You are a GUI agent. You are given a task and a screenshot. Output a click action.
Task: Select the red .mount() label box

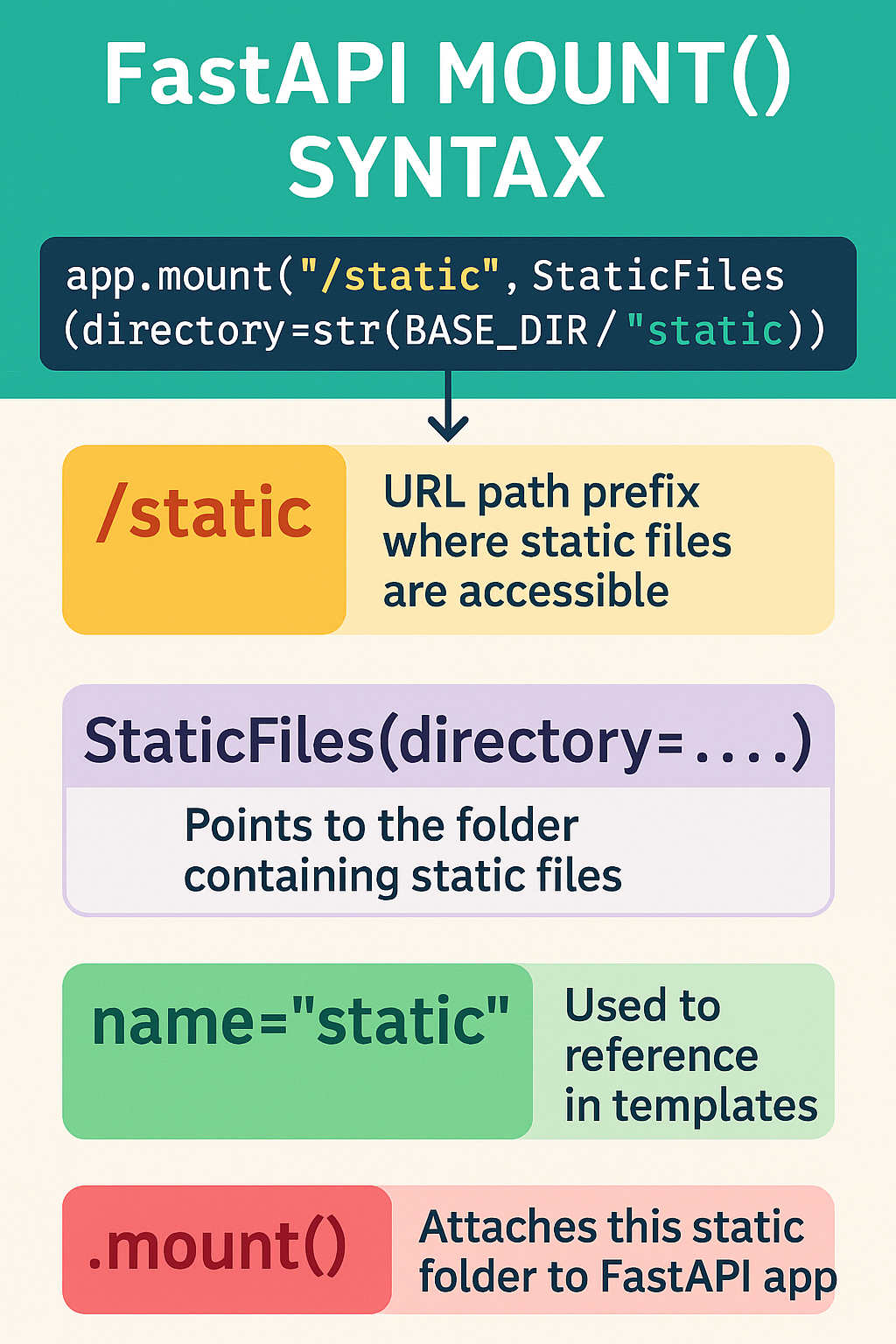tap(226, 1249)
